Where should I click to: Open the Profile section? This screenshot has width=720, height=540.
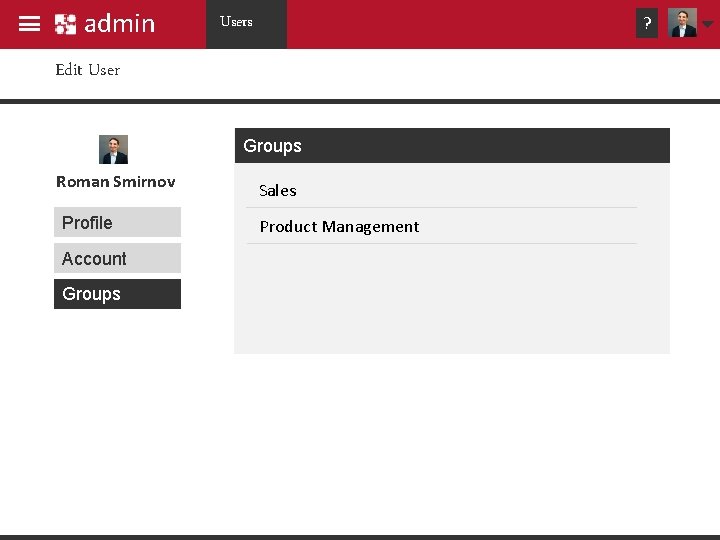click(x=118, y=222)
